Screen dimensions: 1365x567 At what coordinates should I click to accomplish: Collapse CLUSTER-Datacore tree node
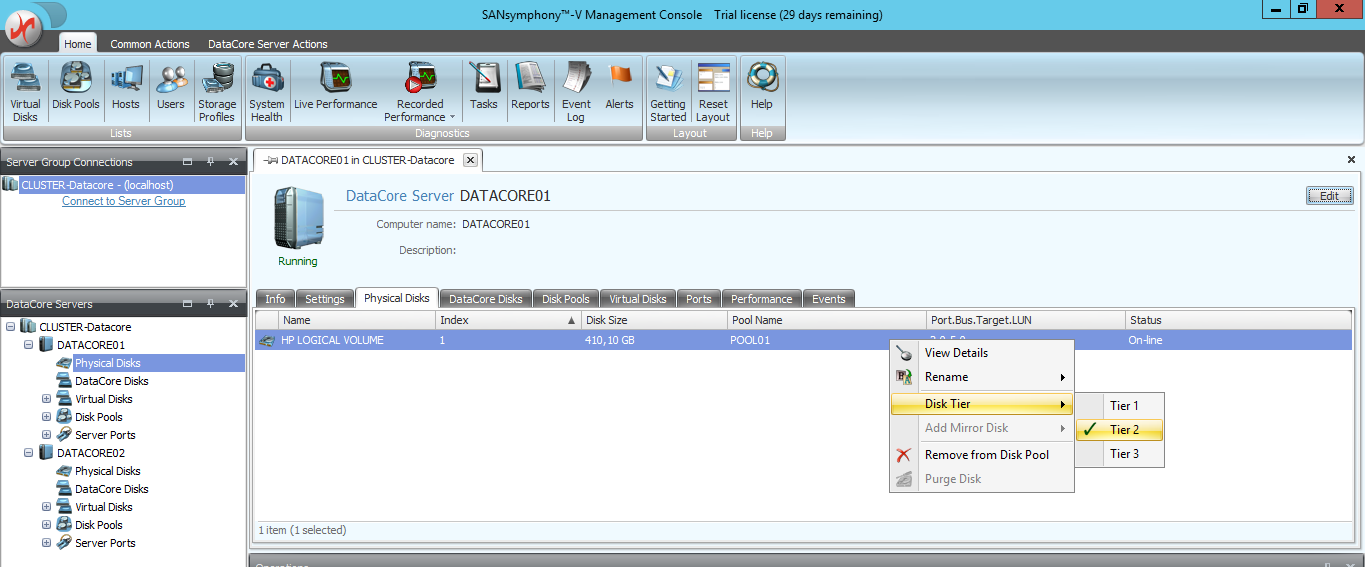[11, 327]
